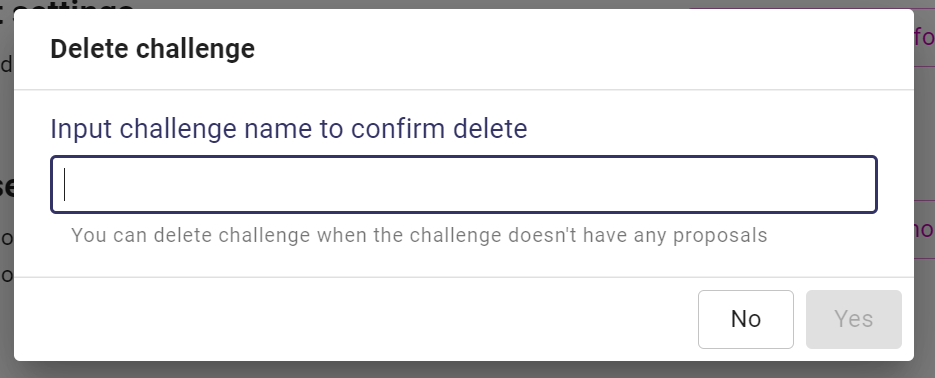Cancel deletion with the No button

pos(745,319)
